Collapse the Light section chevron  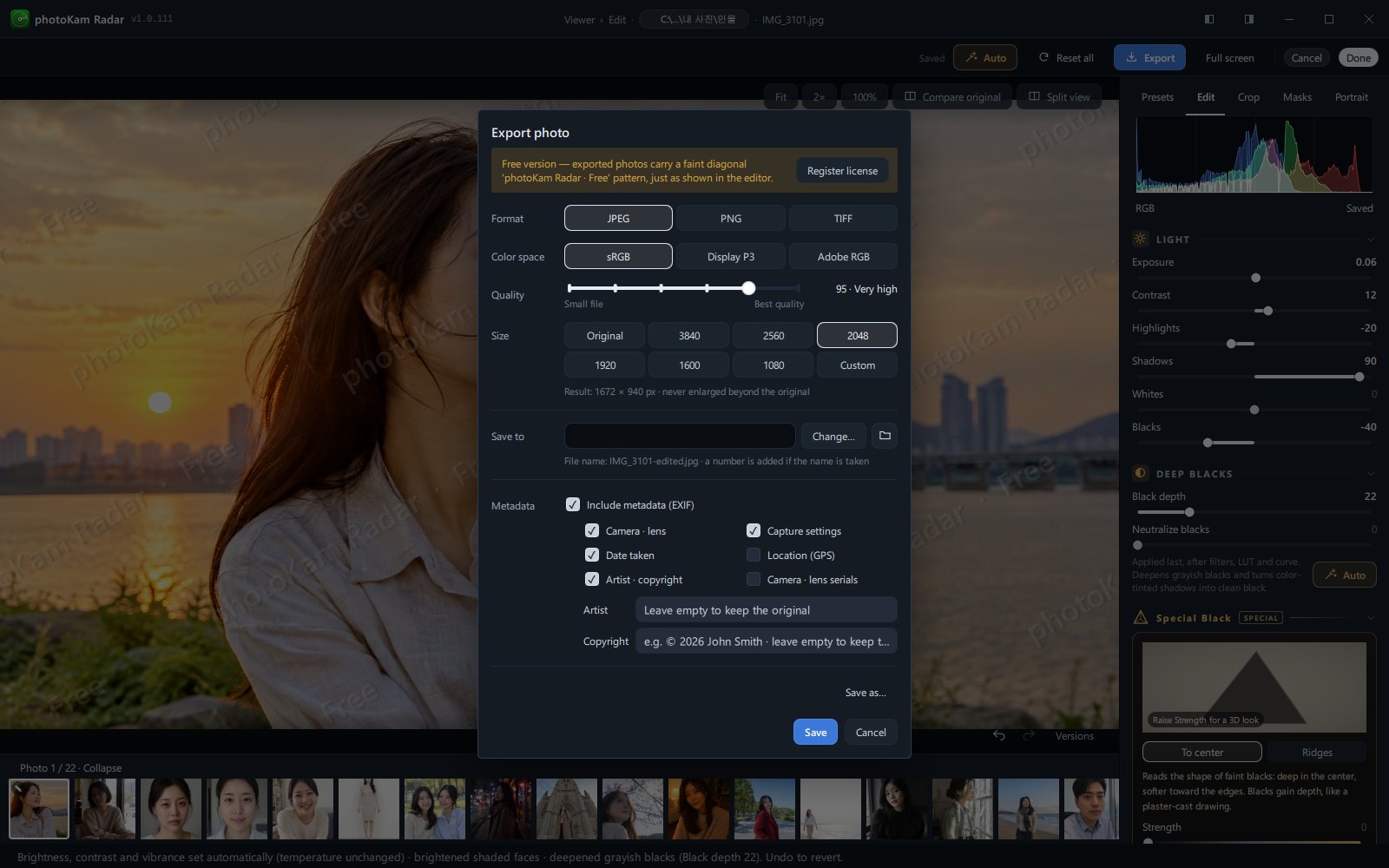click(1371, 239)
